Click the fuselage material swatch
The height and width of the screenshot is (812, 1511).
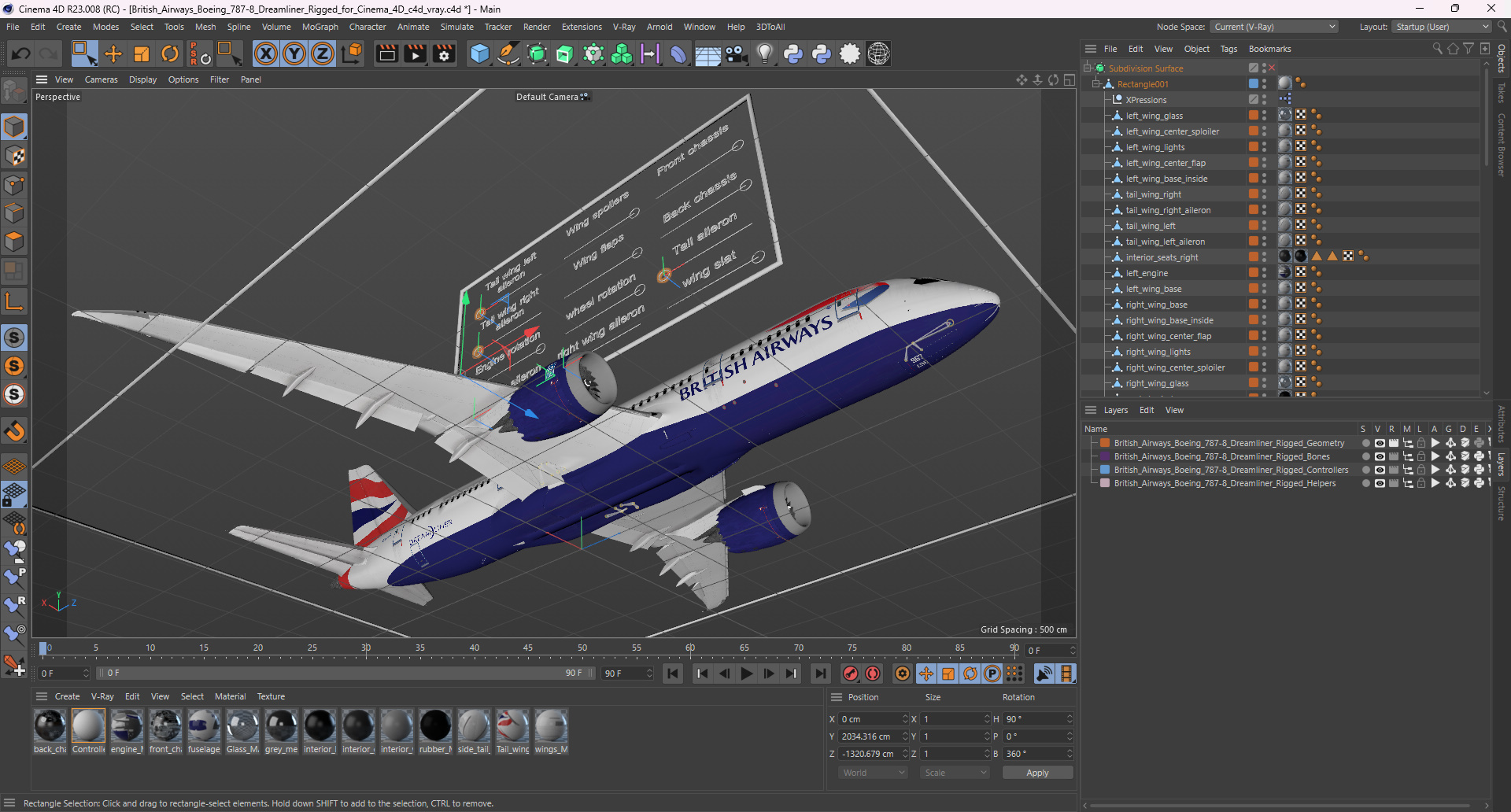[204, 725]
